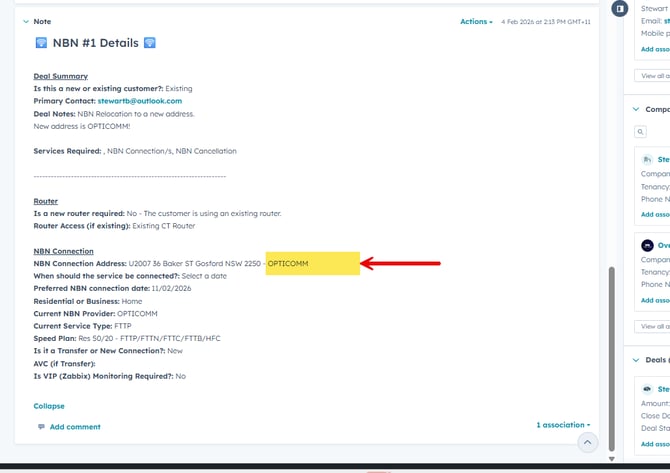
Task: Click Add comment on the note
Action: (x=75, y=427)
